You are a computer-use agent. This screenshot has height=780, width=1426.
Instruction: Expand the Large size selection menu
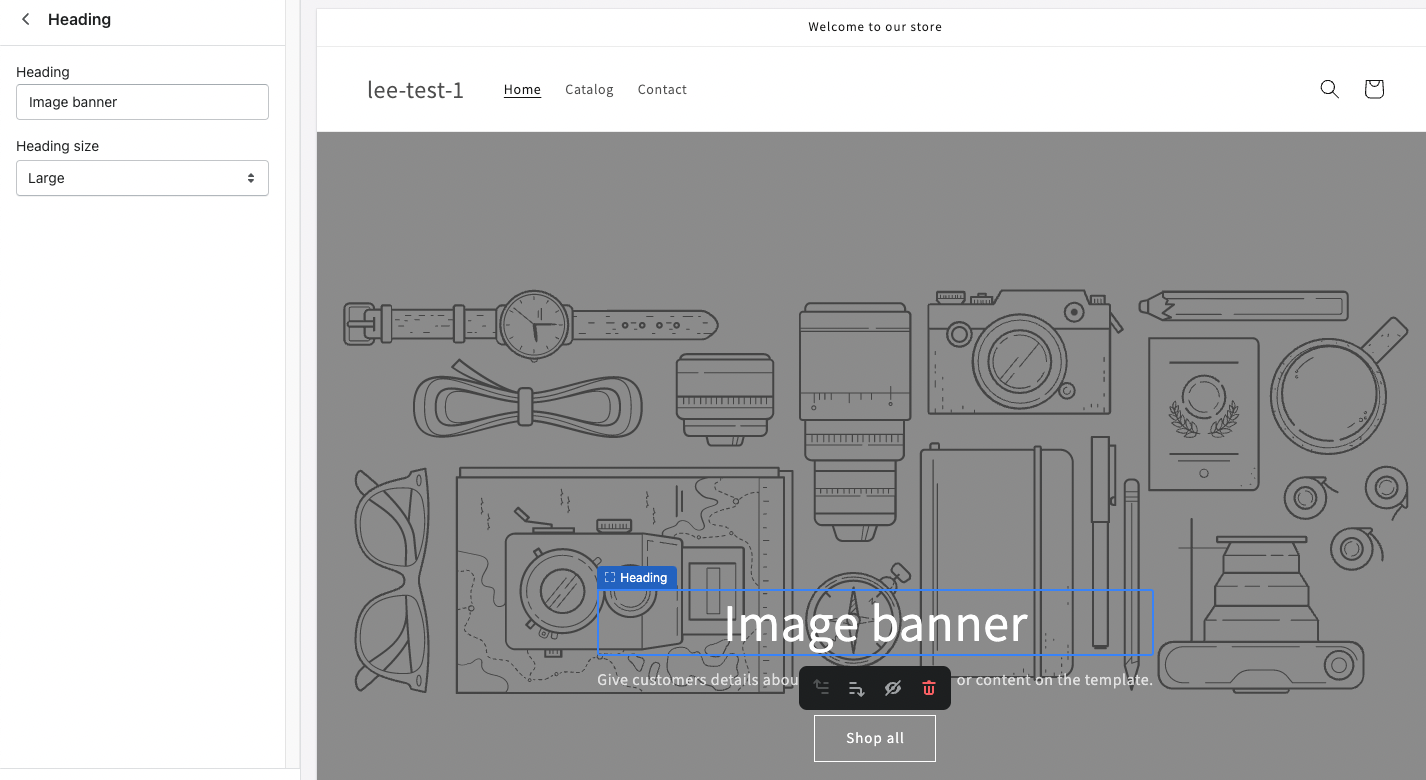[142, 178]
